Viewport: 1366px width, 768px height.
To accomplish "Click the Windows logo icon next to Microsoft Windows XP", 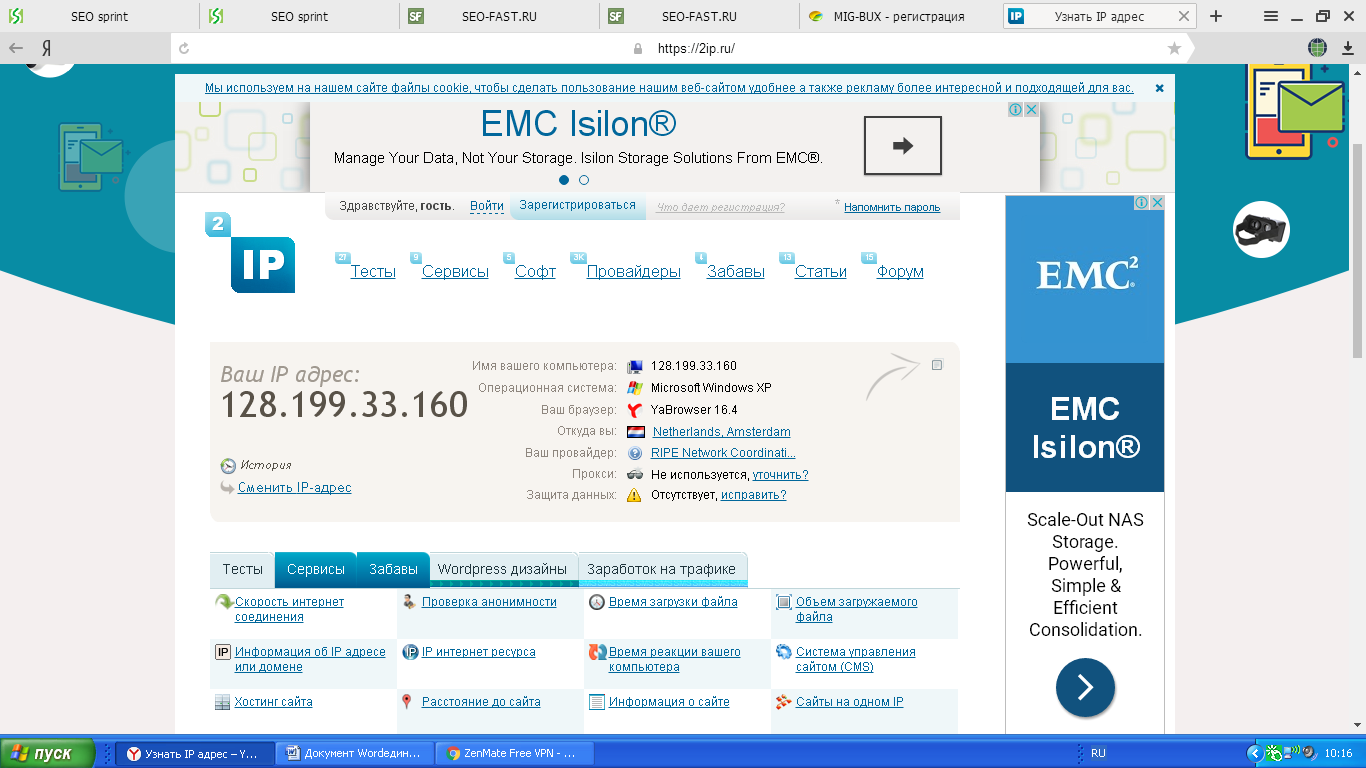I will (634, 388).
